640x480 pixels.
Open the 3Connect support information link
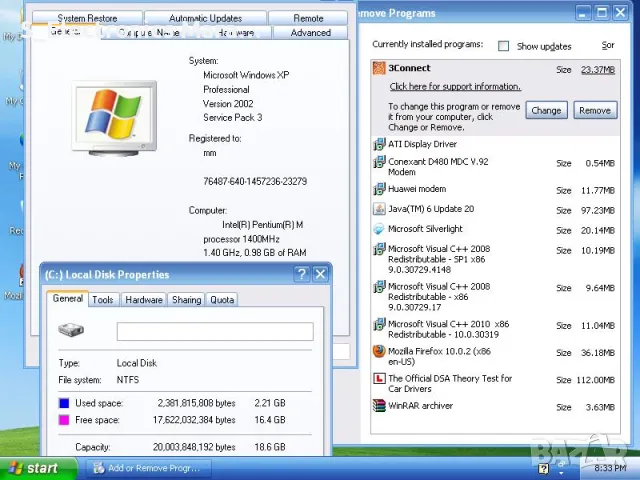point(454,87)
